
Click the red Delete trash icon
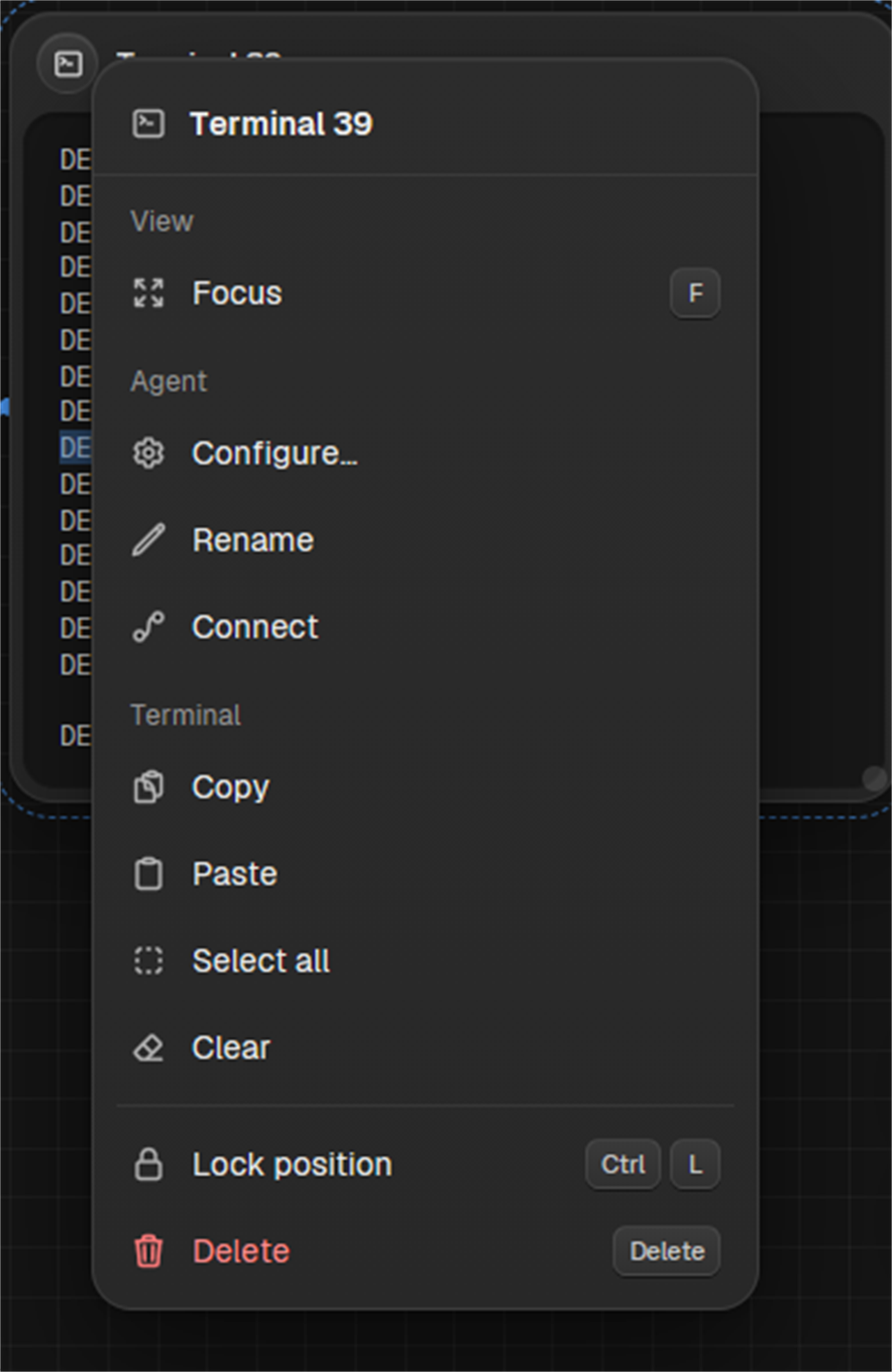coord(149,1251)
